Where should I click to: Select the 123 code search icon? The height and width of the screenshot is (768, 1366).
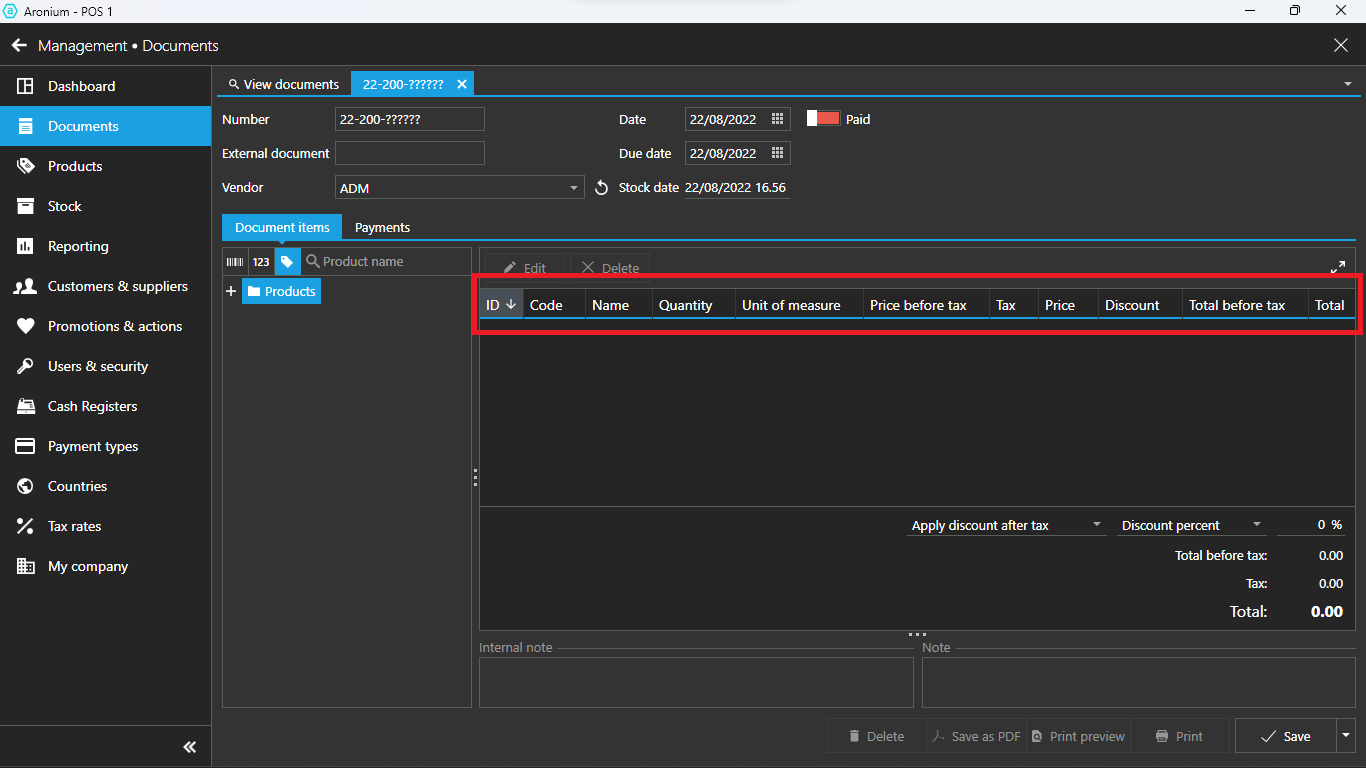point(261,262)
